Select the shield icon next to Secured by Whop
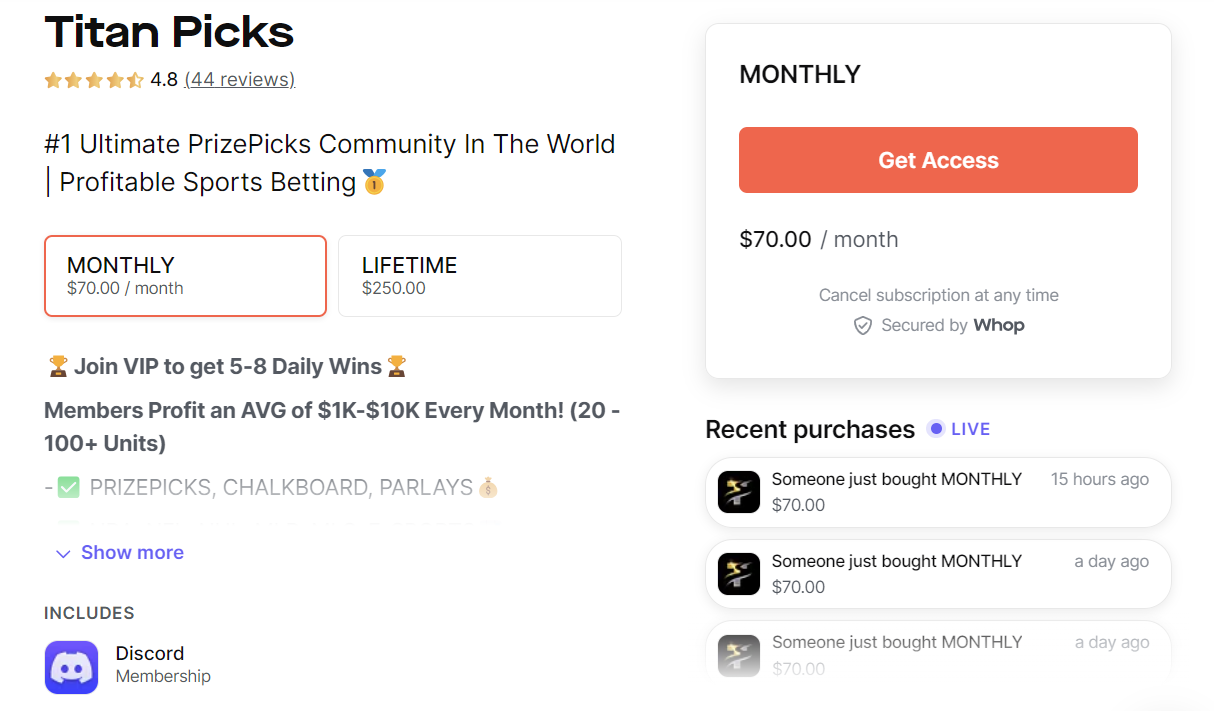This screenshot has height=711, width=1214. (862, 325)
